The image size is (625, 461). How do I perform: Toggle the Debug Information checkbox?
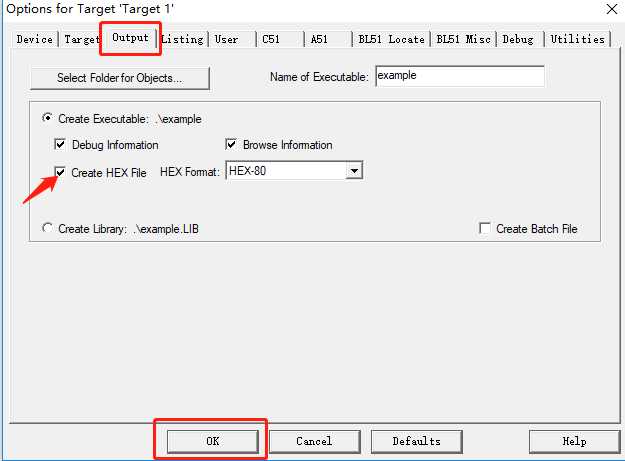click(60, 144)
